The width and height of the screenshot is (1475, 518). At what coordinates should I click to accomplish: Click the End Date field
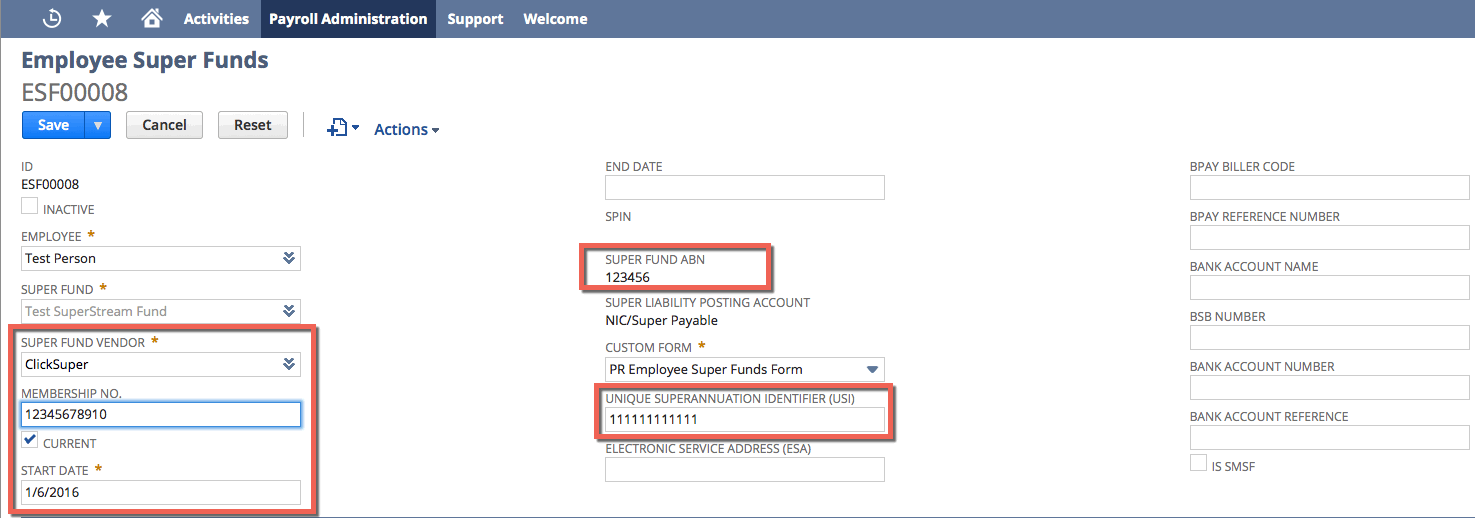pos(745,187)
